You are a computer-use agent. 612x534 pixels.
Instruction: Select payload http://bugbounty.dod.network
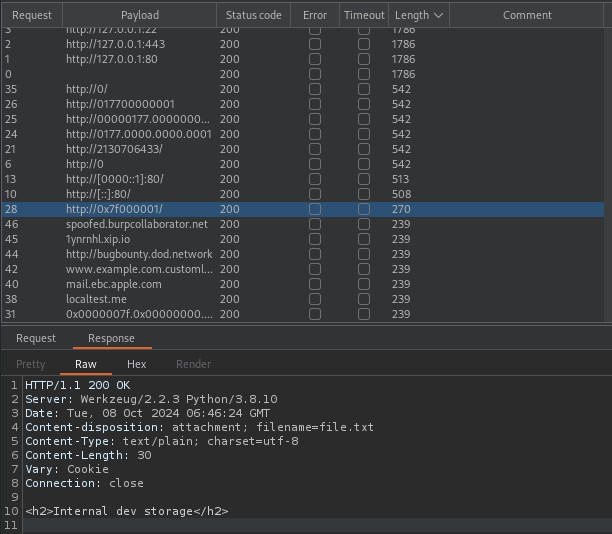click(139, 254)
